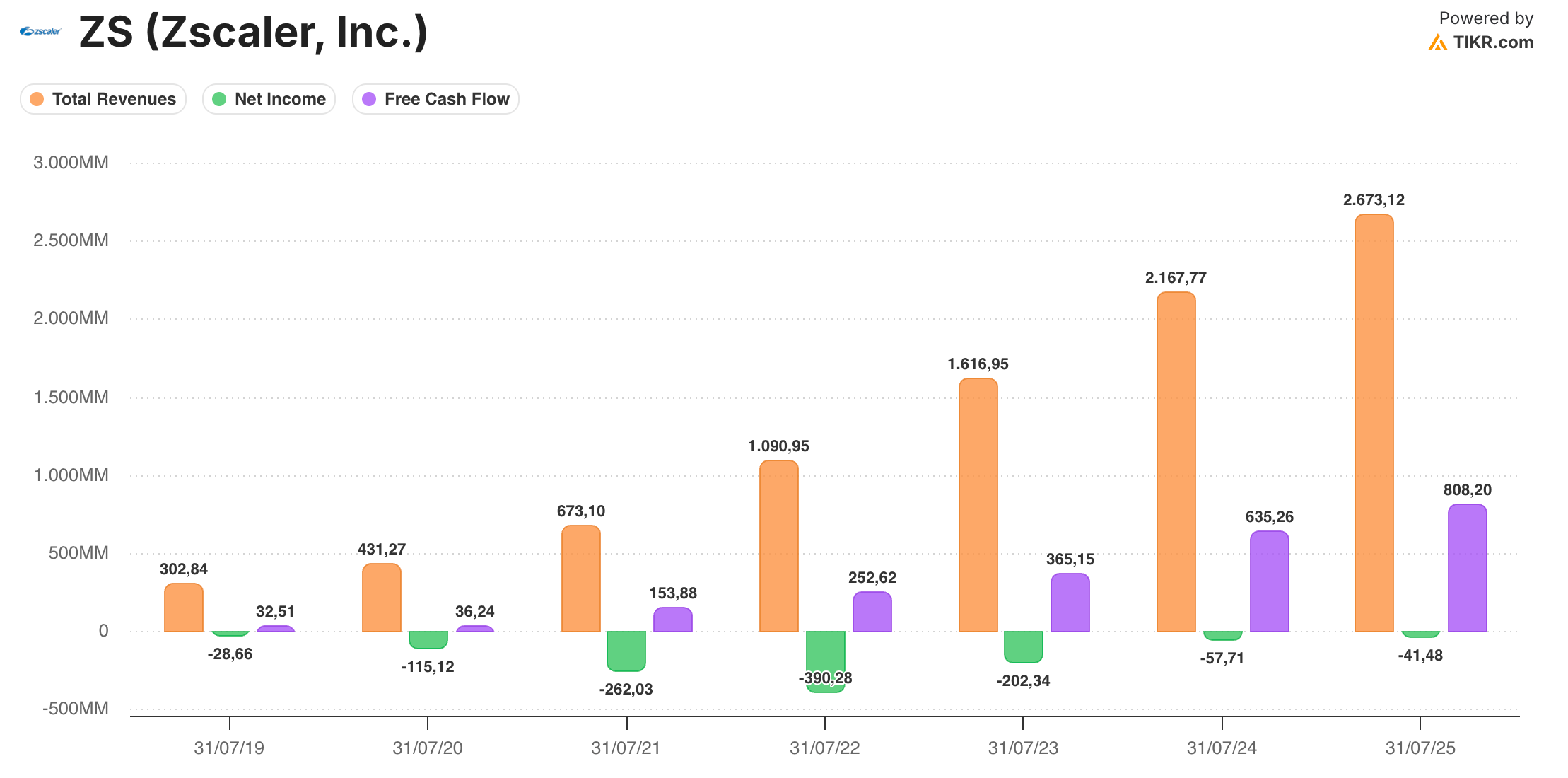The image size is (1568, 778).
Task: Click the TIKR.com logo icon
Action: click(x=1437, y=42)
